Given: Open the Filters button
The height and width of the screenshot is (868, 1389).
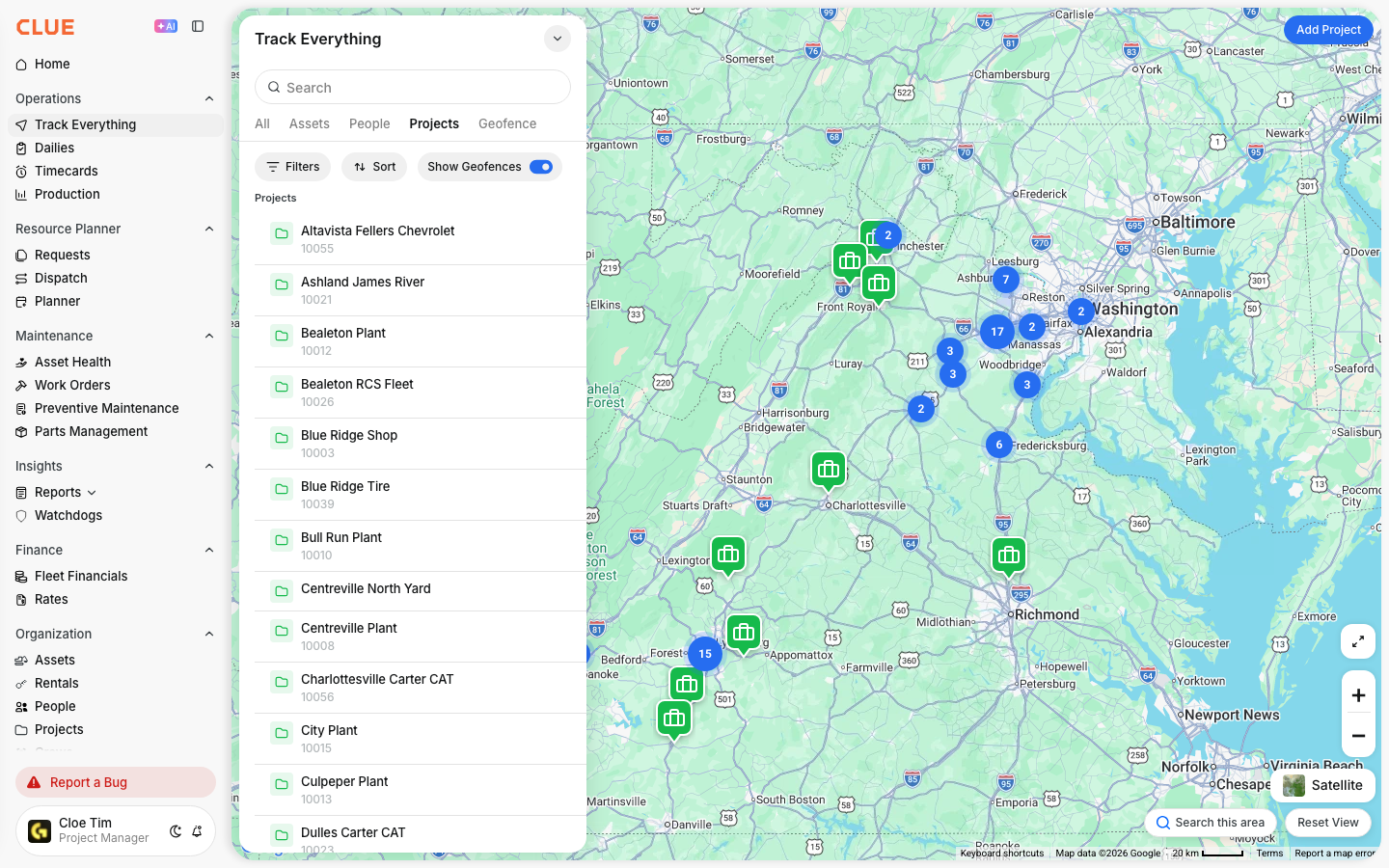Looking at the screenshot, I should (x=293, y=167).
